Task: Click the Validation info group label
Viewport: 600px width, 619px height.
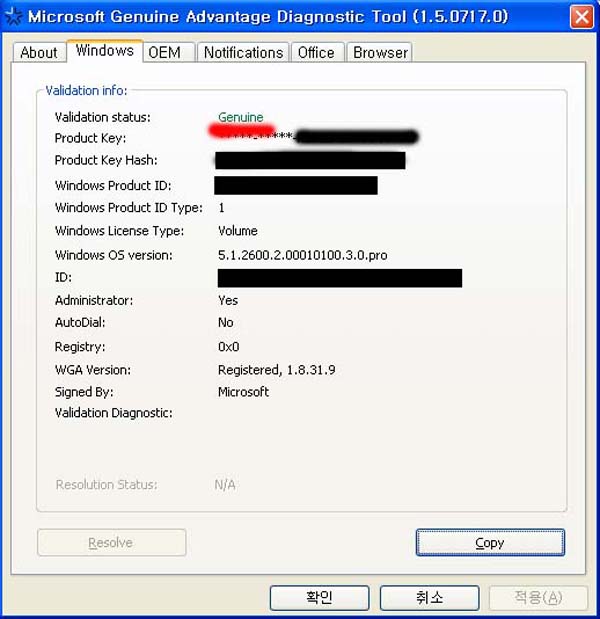Action: click(86, 90)
